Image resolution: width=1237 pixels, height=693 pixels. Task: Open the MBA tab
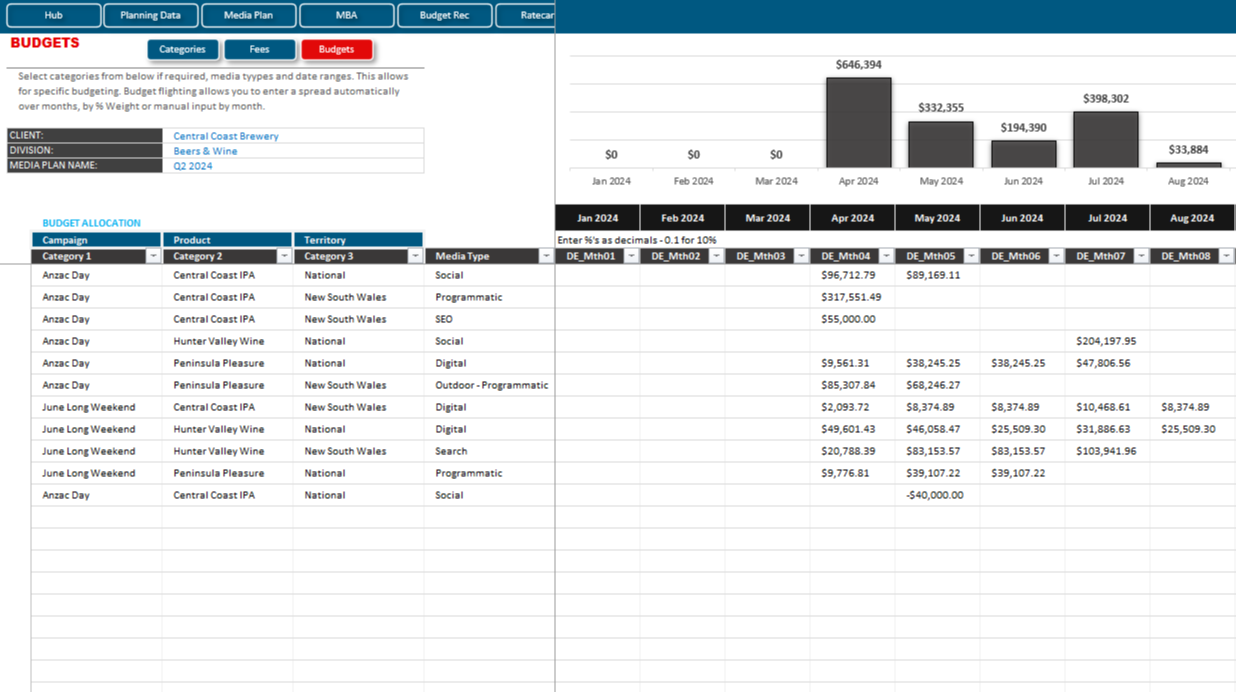click(346, 15)
